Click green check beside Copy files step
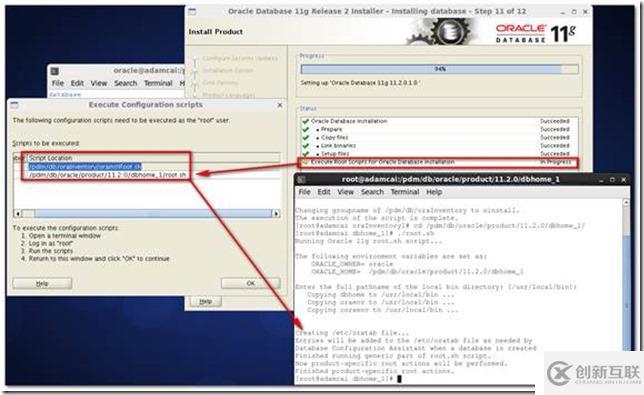 click(x=306, y=138)
